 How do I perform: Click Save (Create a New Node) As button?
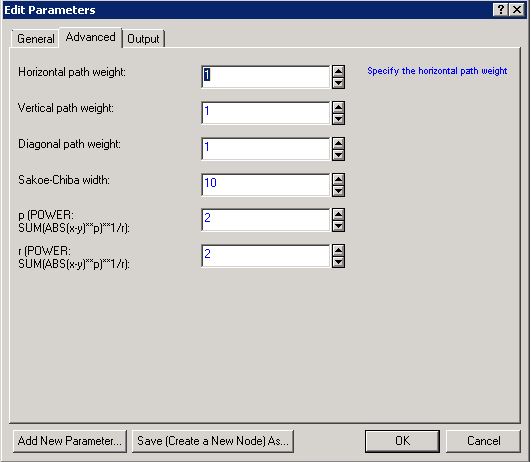pos(213,441)
